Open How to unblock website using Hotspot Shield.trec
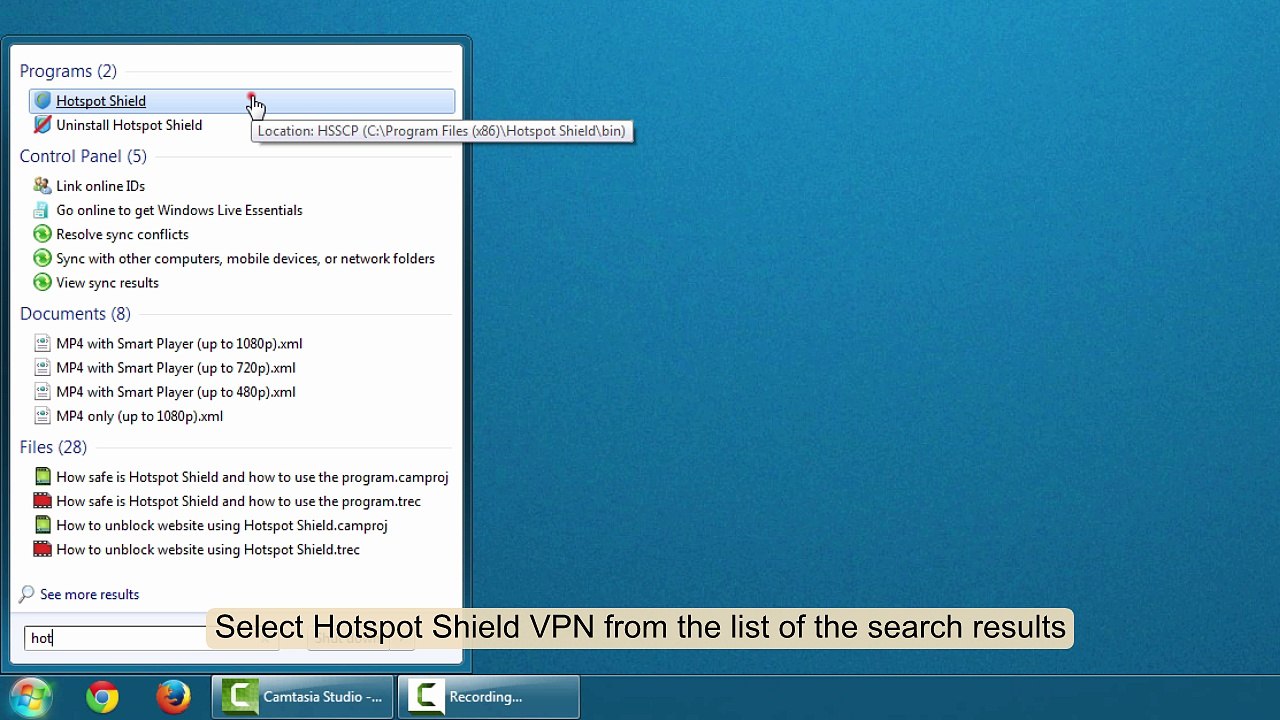 click(208, 549)
